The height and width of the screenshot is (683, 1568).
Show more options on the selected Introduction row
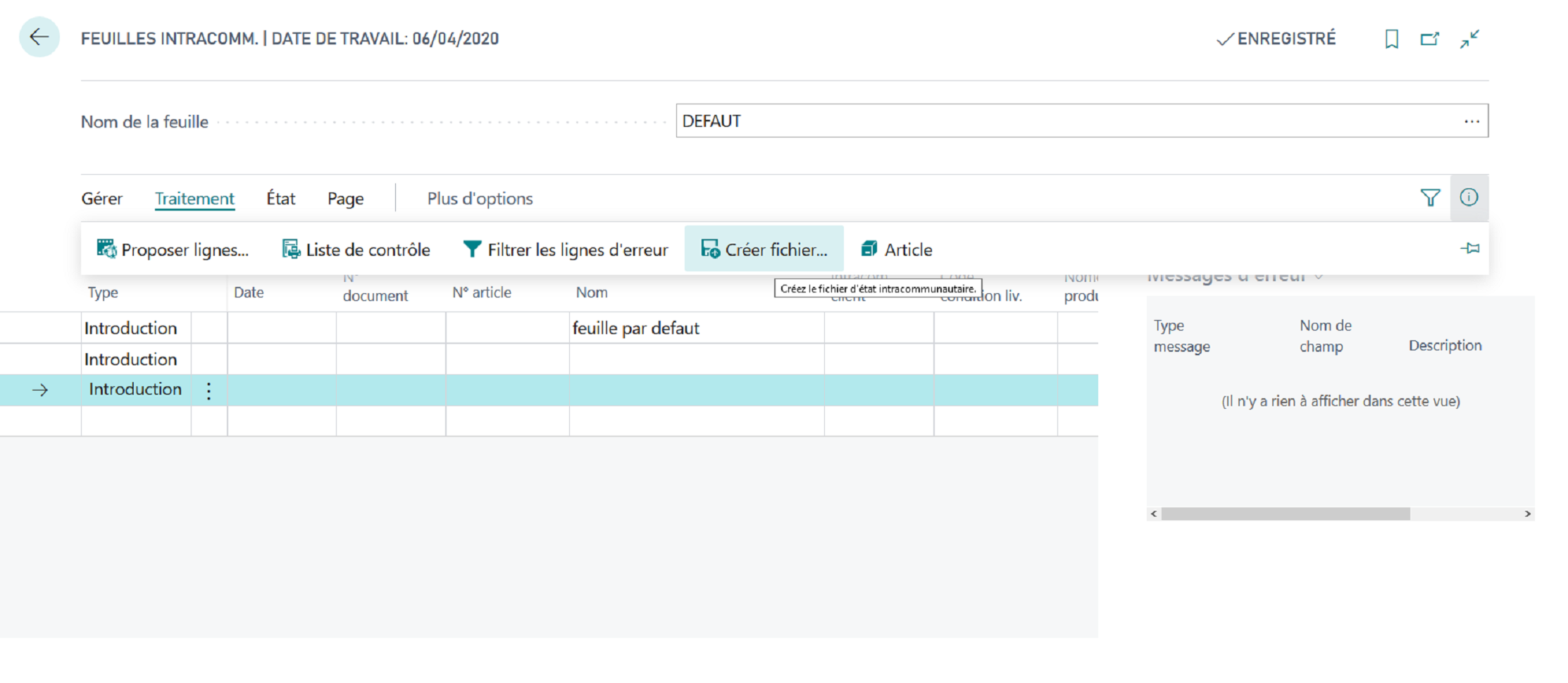click(x=209, y=390)
